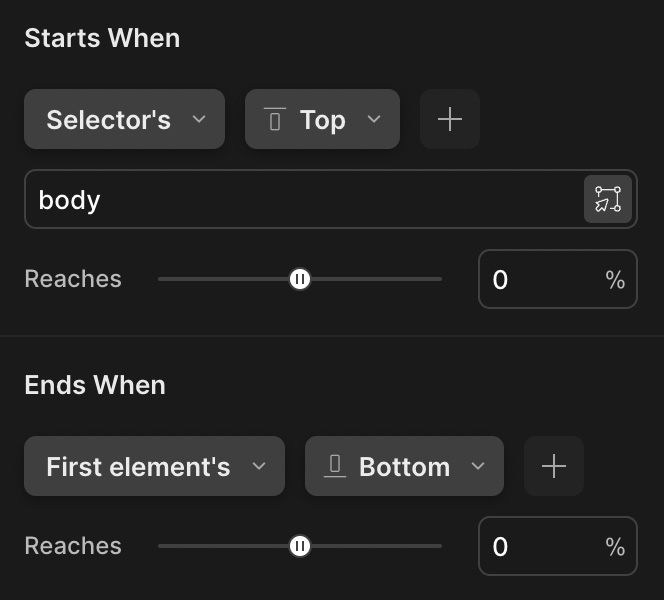This screenshot has width=664, height=600.
Task: Click the top-edge alignment icon
Action: point(275,119)
